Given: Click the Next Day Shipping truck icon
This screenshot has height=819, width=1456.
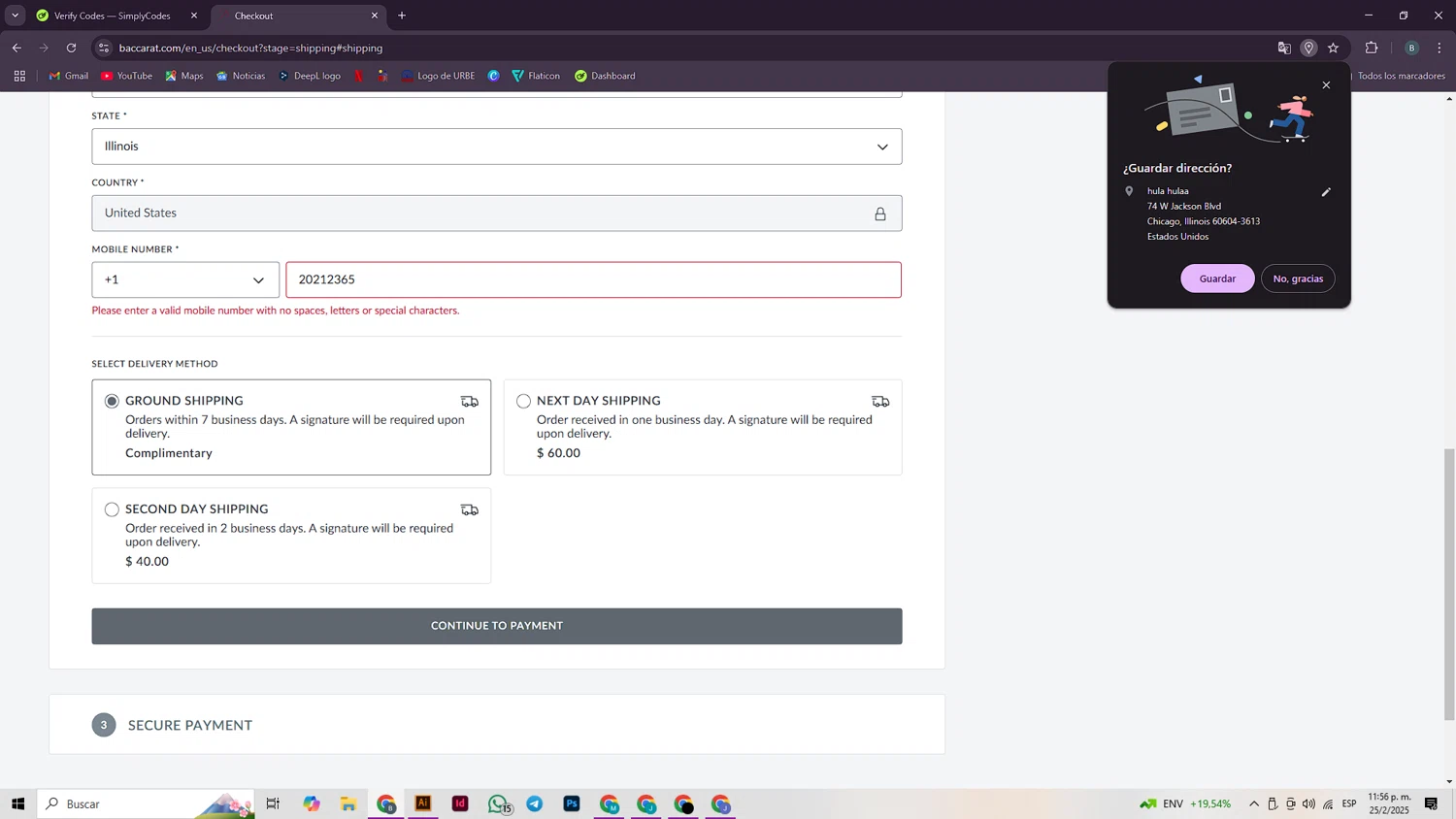Looking at the screenshot, I should [x=880, y=402].
